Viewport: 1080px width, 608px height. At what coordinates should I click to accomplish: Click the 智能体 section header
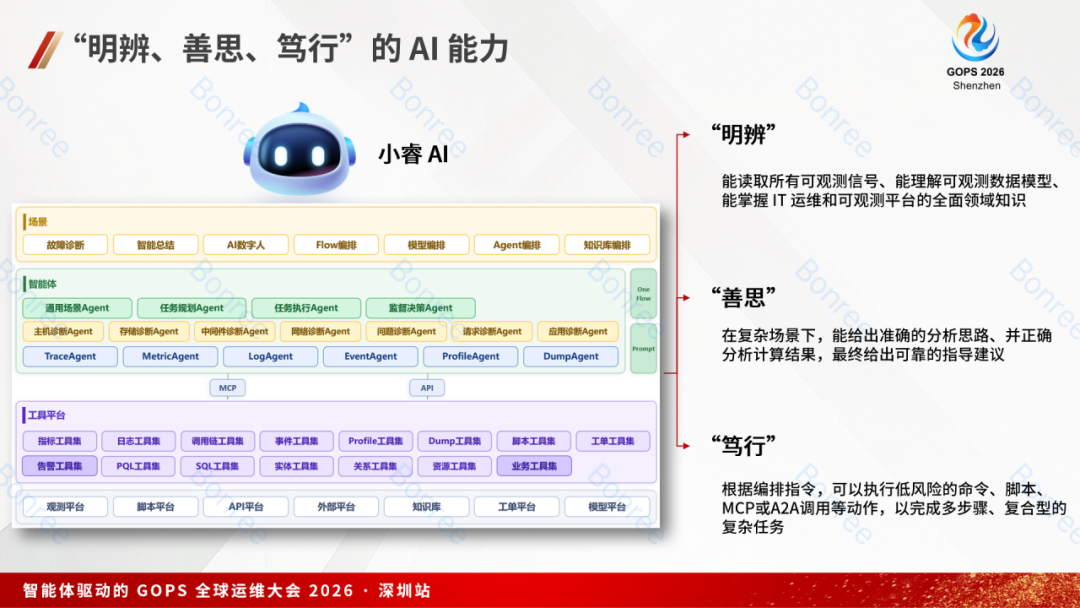pyautogui.click(x=43, y=284)
